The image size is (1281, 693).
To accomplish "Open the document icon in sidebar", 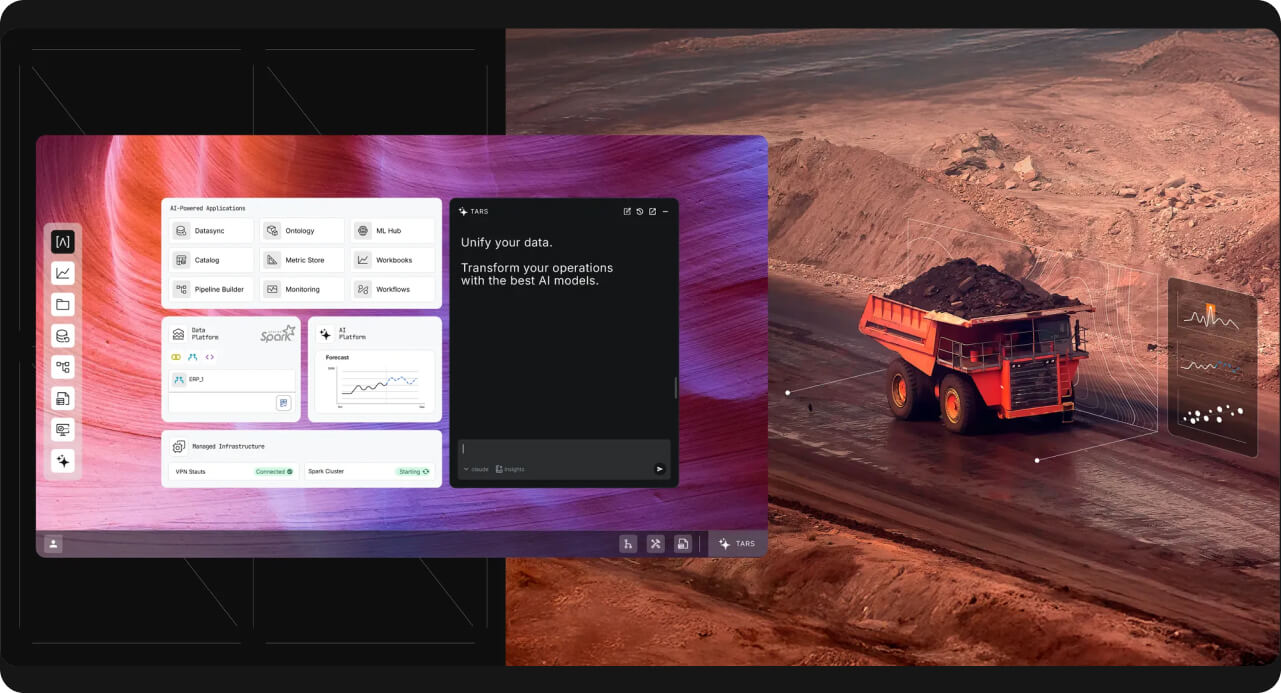I will pyautogui.click(x=63, y=399).
